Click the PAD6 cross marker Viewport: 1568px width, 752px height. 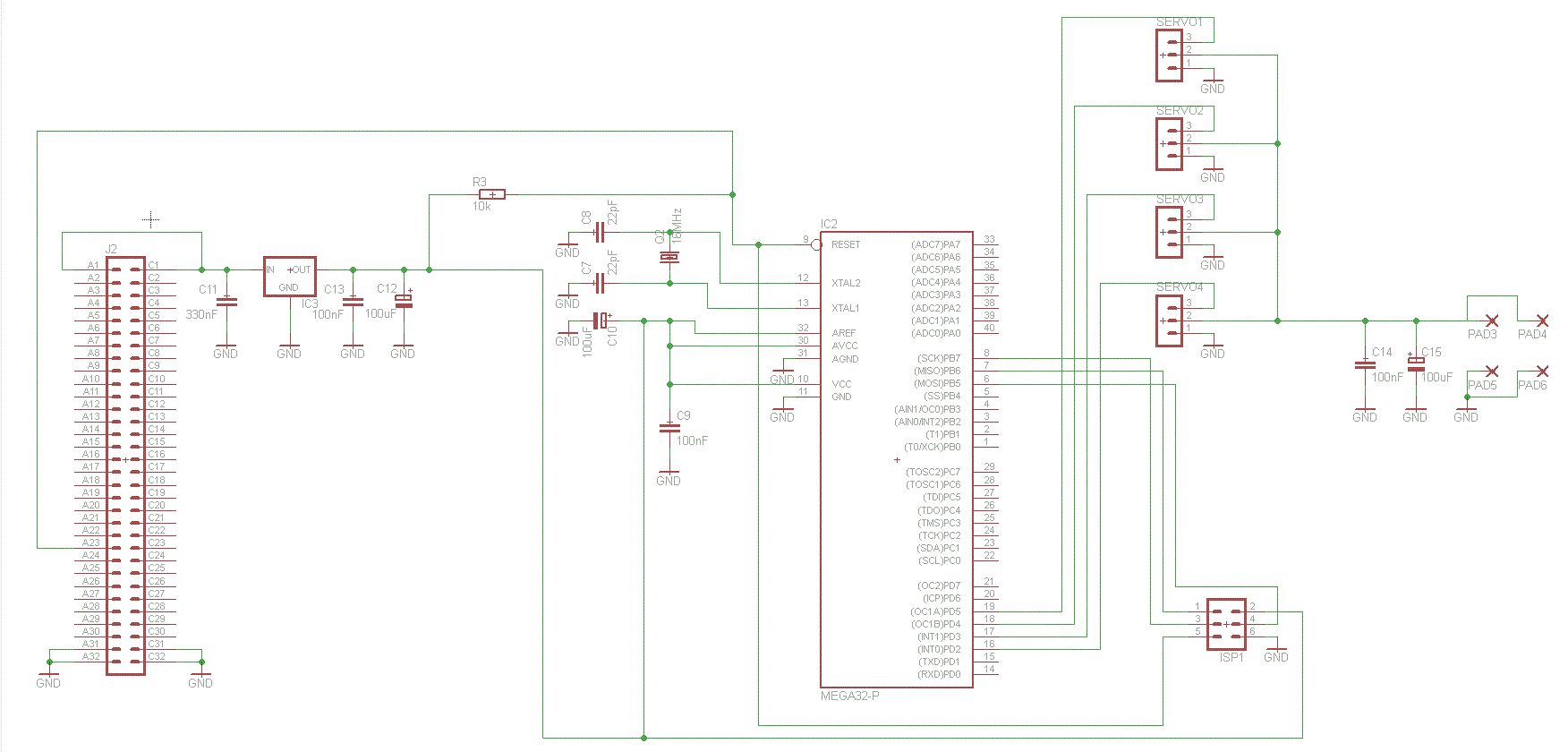pos(1542,371)
